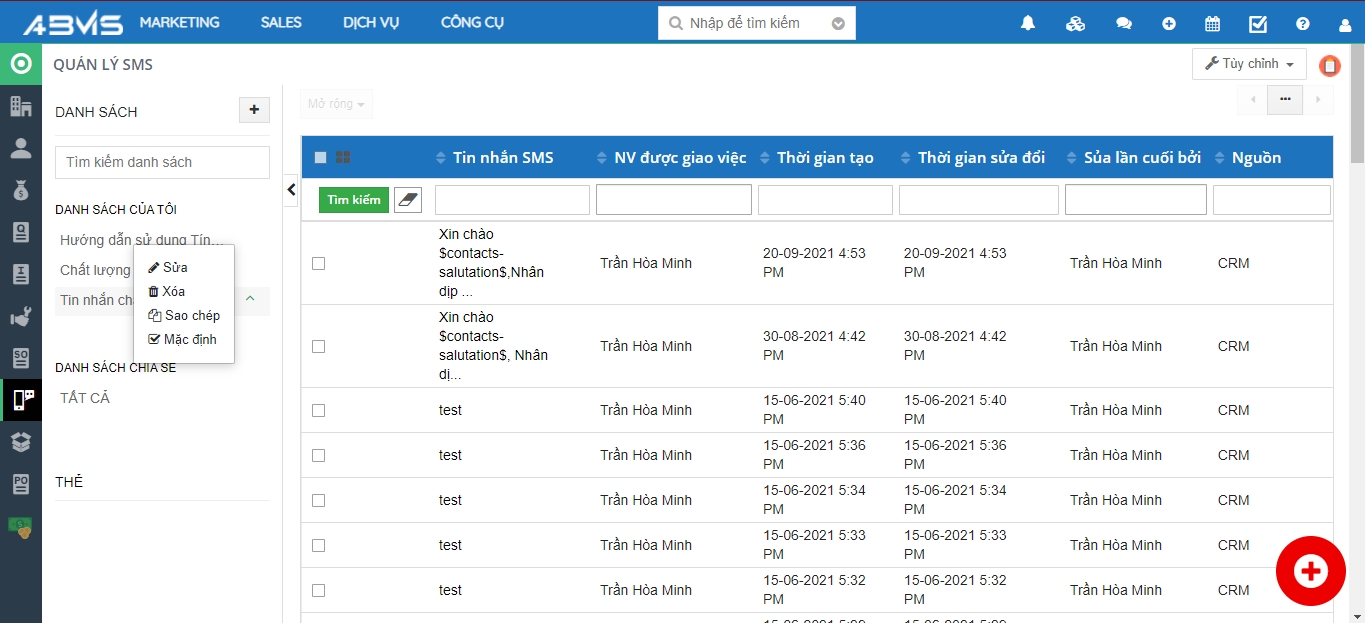Collapse the left list panel arrow
The height and width of the screenshot is (623, 1365).
click(291, 189)
